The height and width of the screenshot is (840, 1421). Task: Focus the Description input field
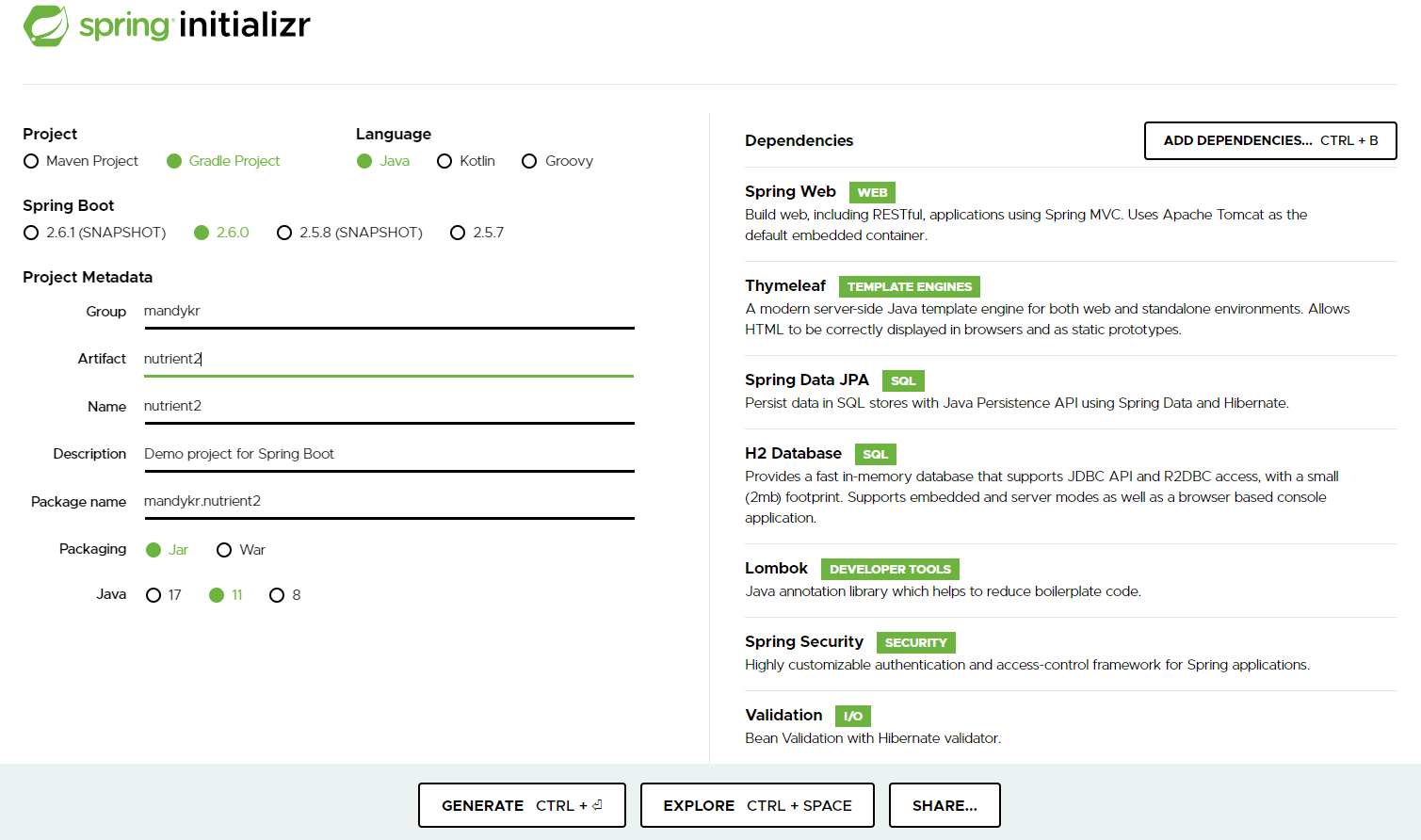tap(389, 454)
